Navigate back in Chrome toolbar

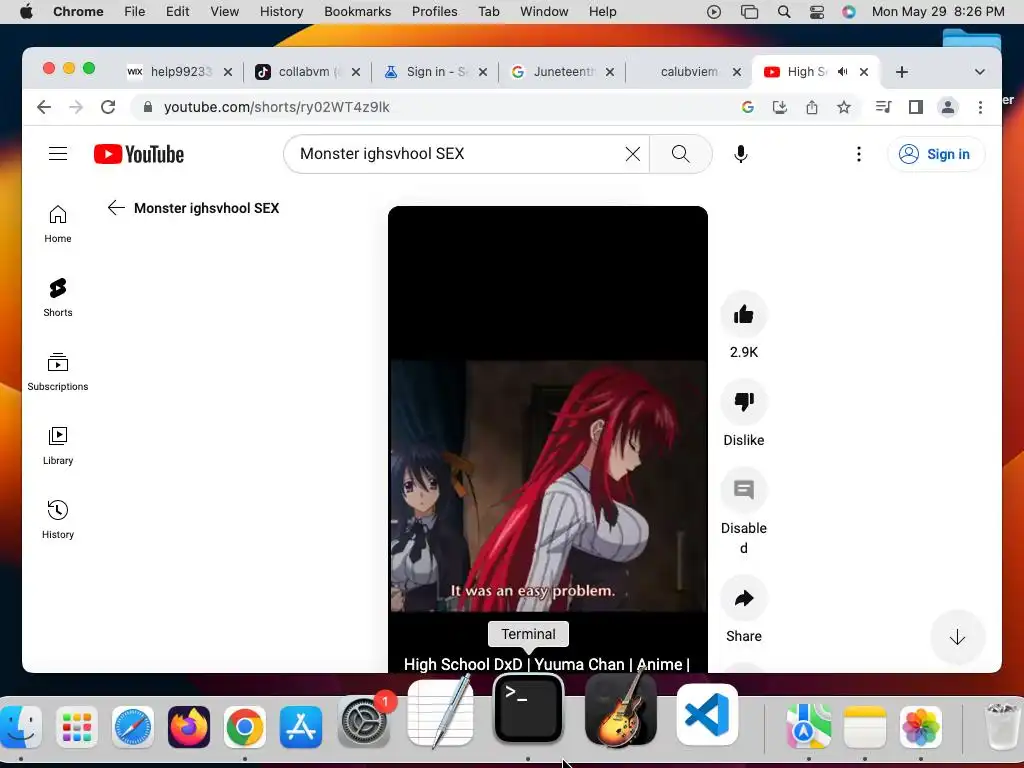44,107
